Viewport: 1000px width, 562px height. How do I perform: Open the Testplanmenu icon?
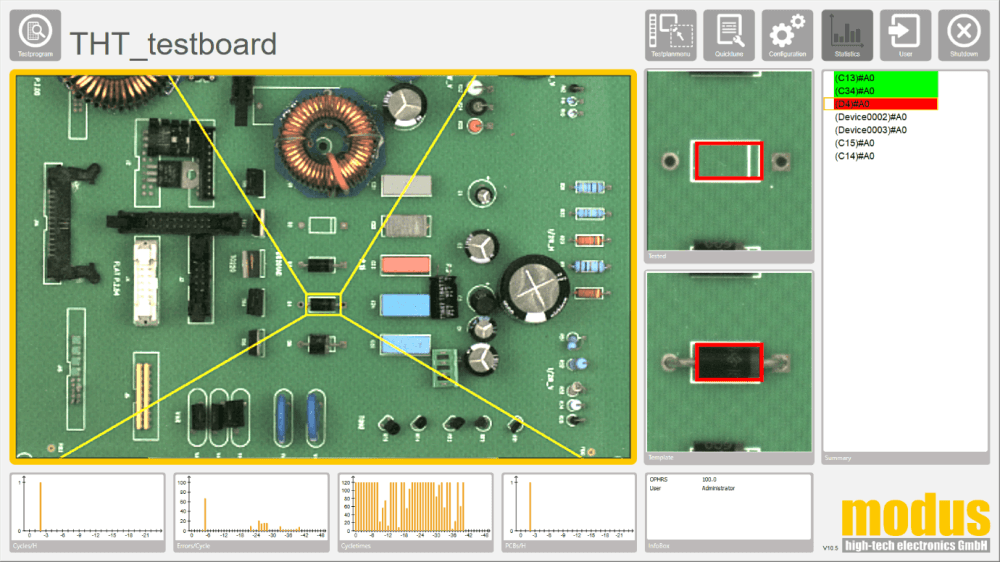[670, 35]
